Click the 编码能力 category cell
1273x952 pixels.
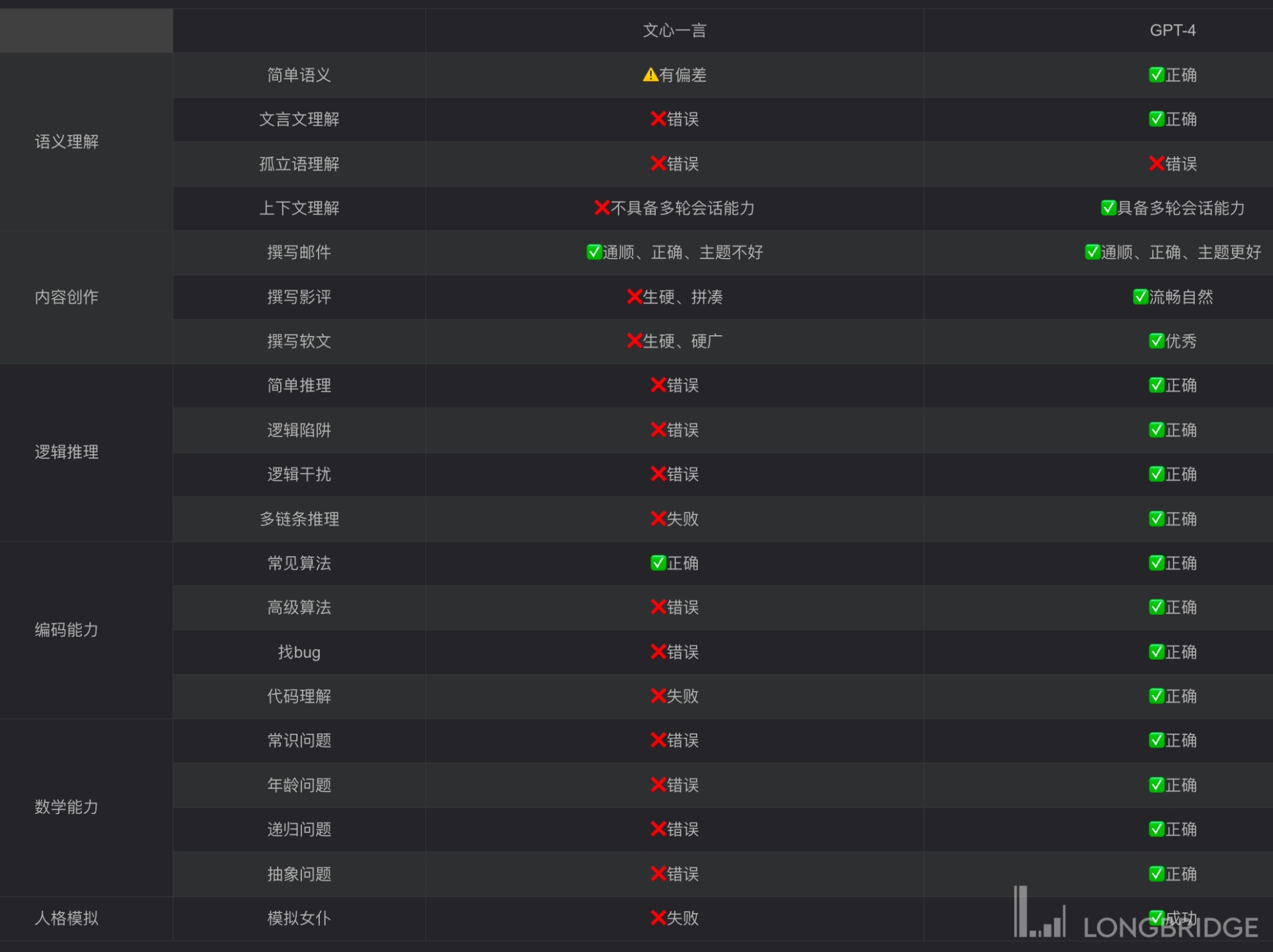coord(67,630)
